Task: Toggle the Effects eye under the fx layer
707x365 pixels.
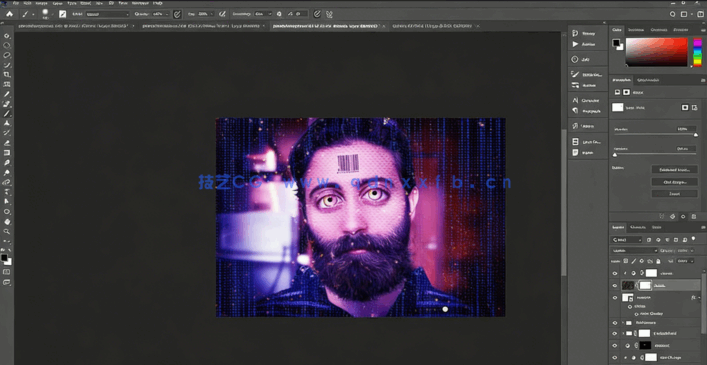Action: pos(631,306)
